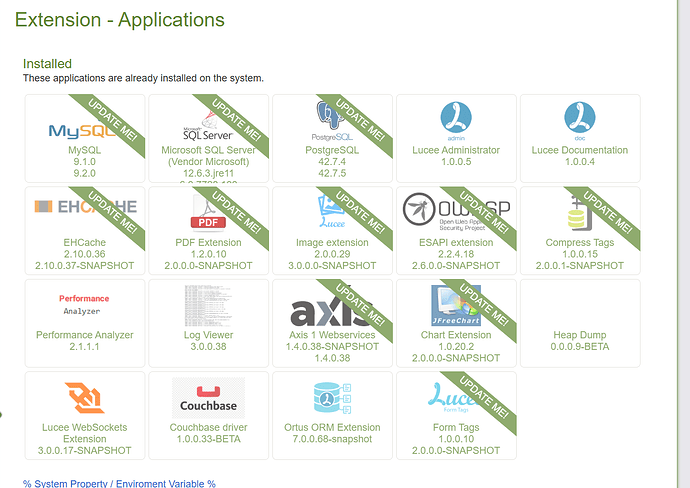Open the PDF Extension icon
690x488 pixels.
[x=208, y=211]
